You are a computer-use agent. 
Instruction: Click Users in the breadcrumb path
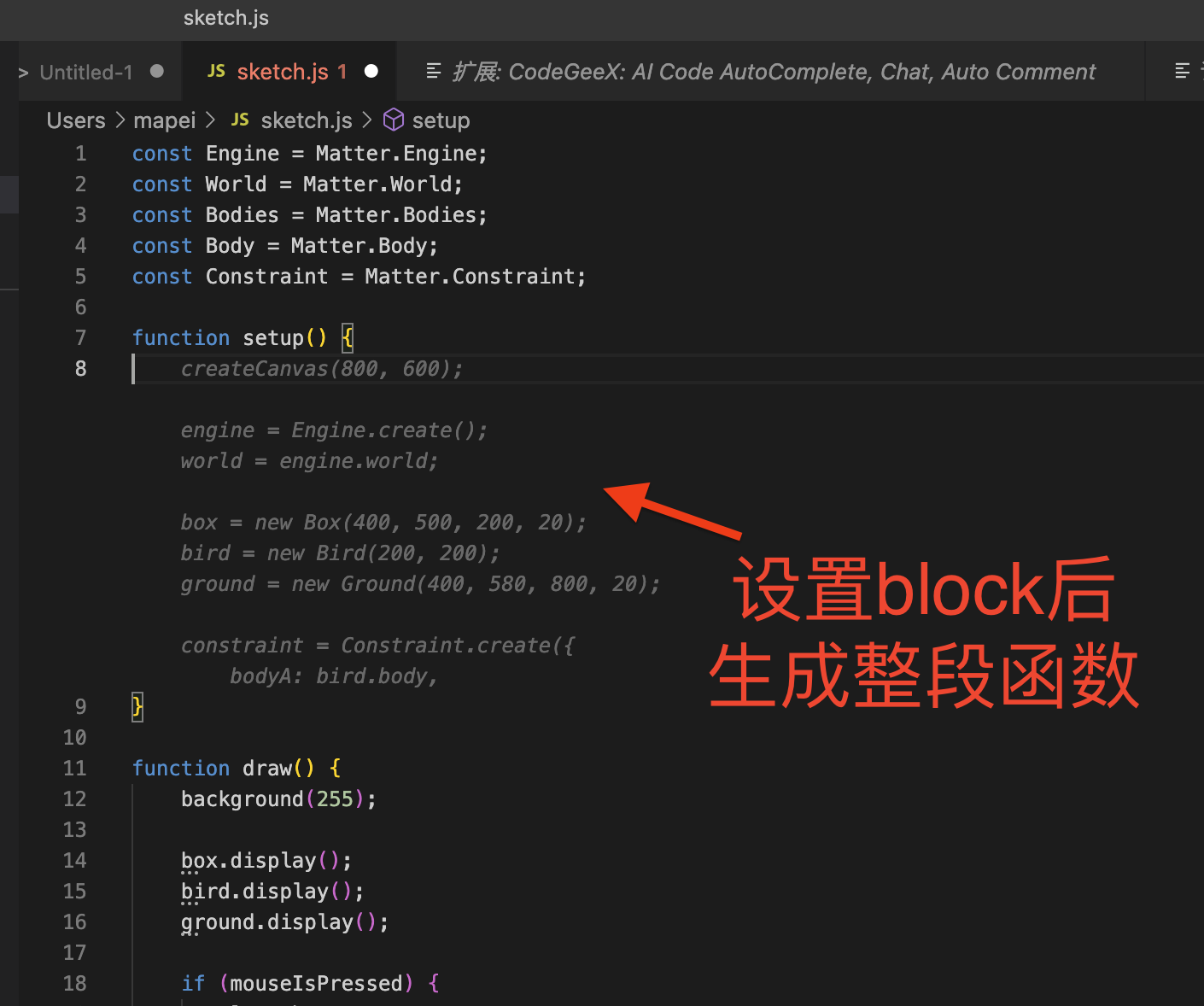click(76, 120)
